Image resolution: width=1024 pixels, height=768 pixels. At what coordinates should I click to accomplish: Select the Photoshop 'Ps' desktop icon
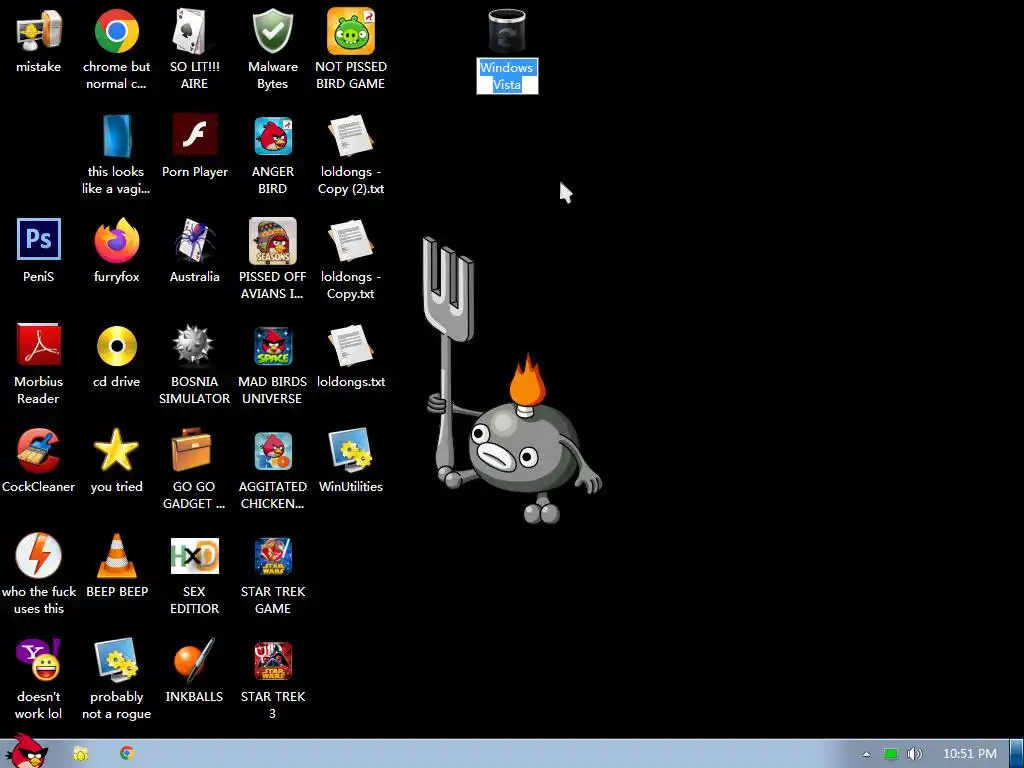point(39,239)
